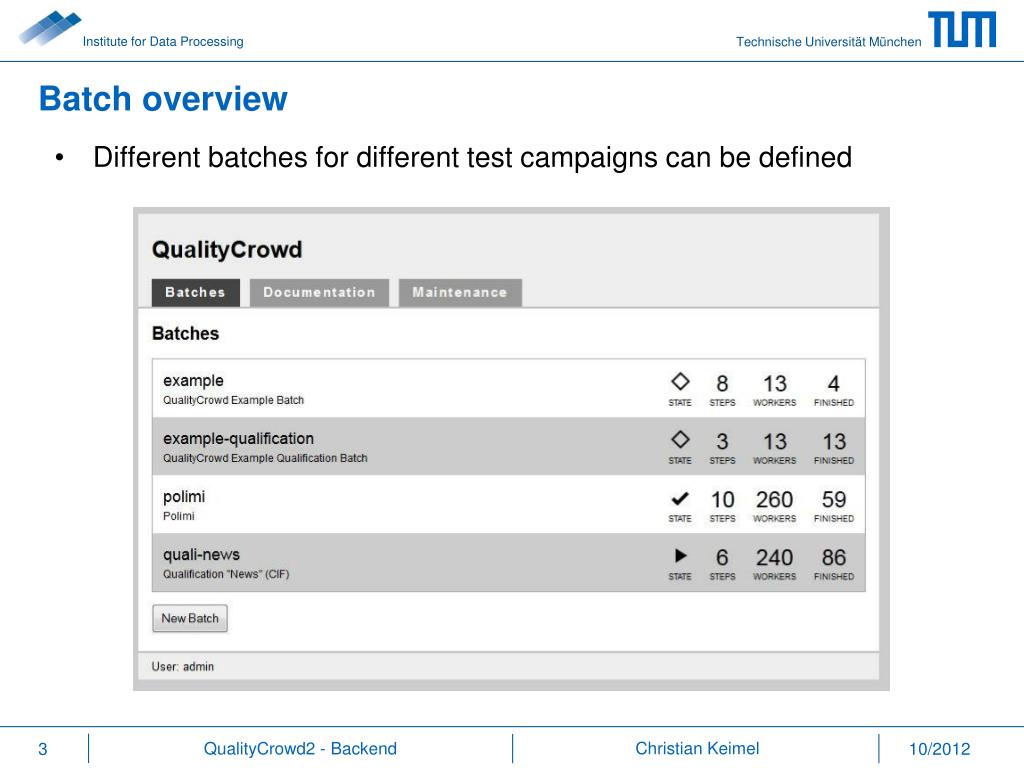The width and height of the screenshot is (1024, 768).
Task: Open the Maintenance tab
Action: tap(460, 293)
